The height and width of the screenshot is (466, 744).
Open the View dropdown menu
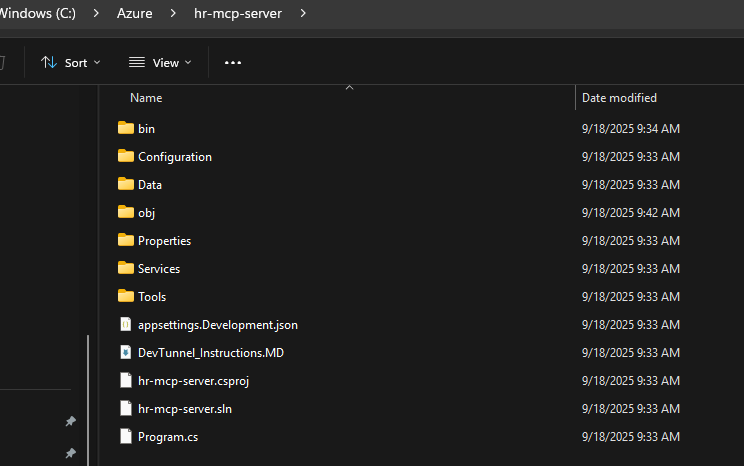click(x=159, y=62)
